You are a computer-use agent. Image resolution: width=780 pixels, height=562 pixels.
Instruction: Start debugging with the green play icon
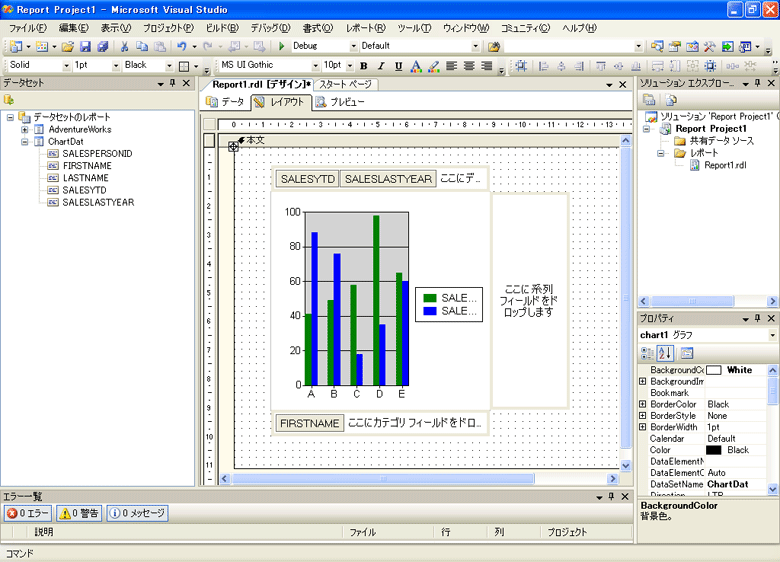click(x=282, y=46)
